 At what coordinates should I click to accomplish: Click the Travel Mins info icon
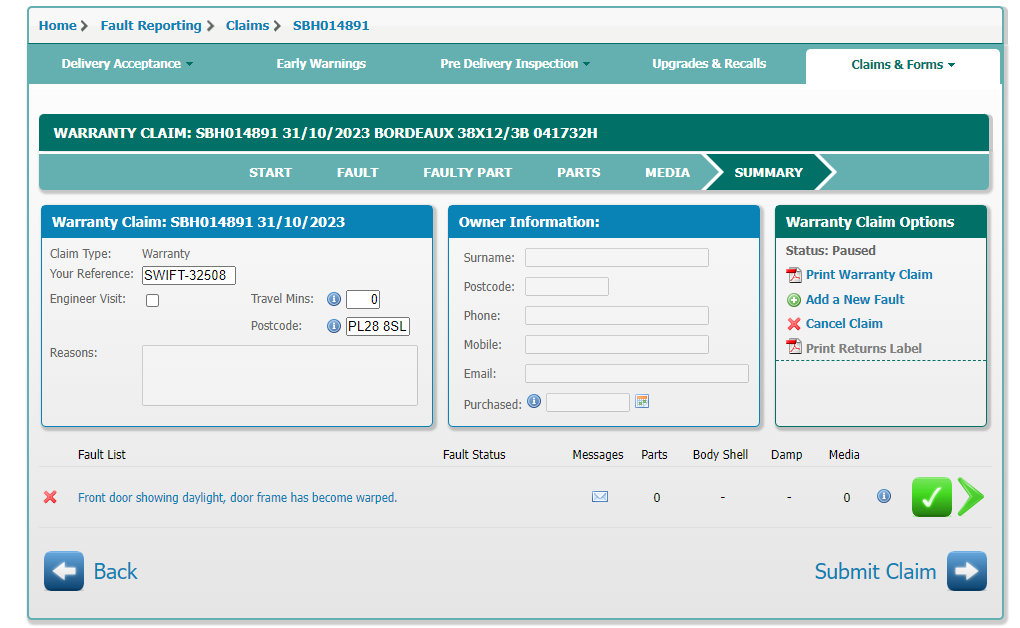point(334,299)
